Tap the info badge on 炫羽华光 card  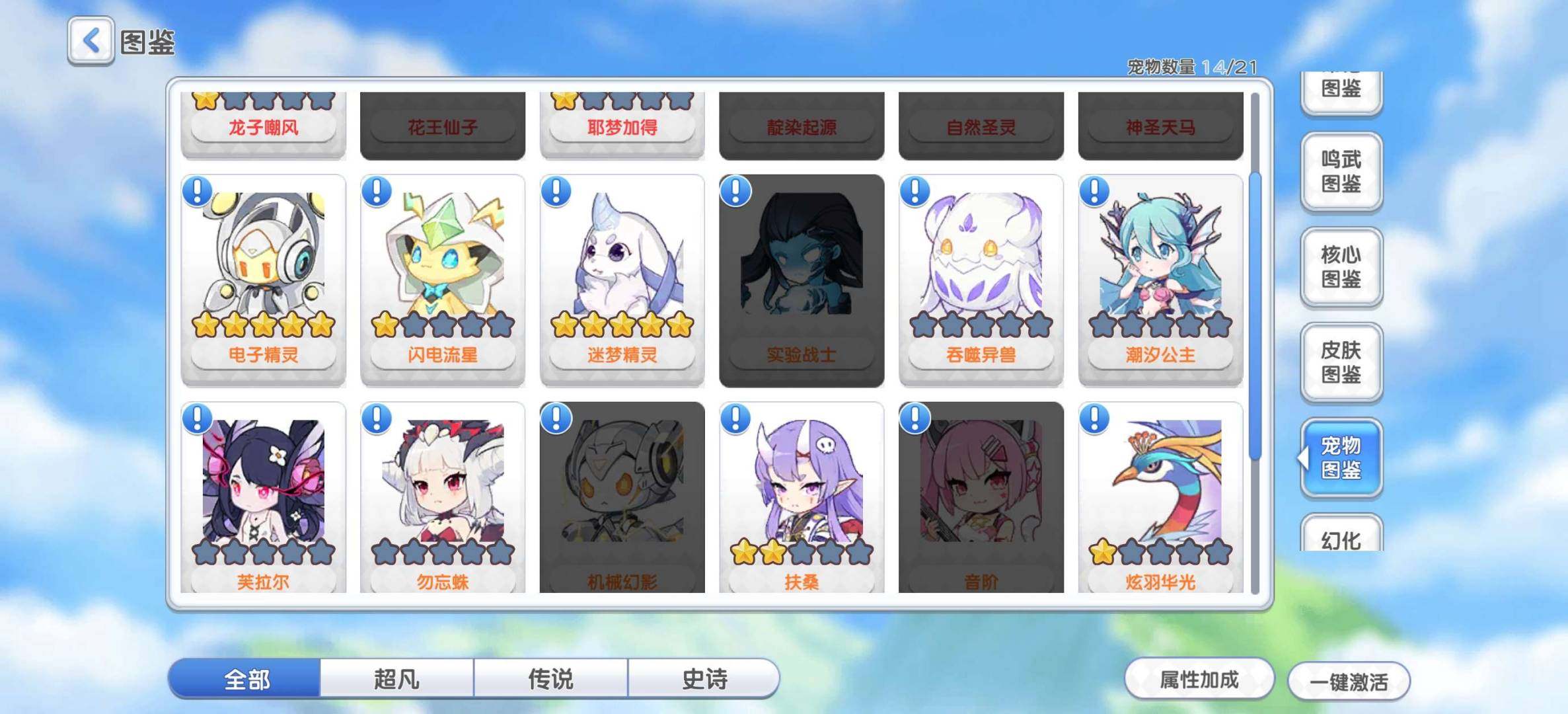[x=1094, y=418]
